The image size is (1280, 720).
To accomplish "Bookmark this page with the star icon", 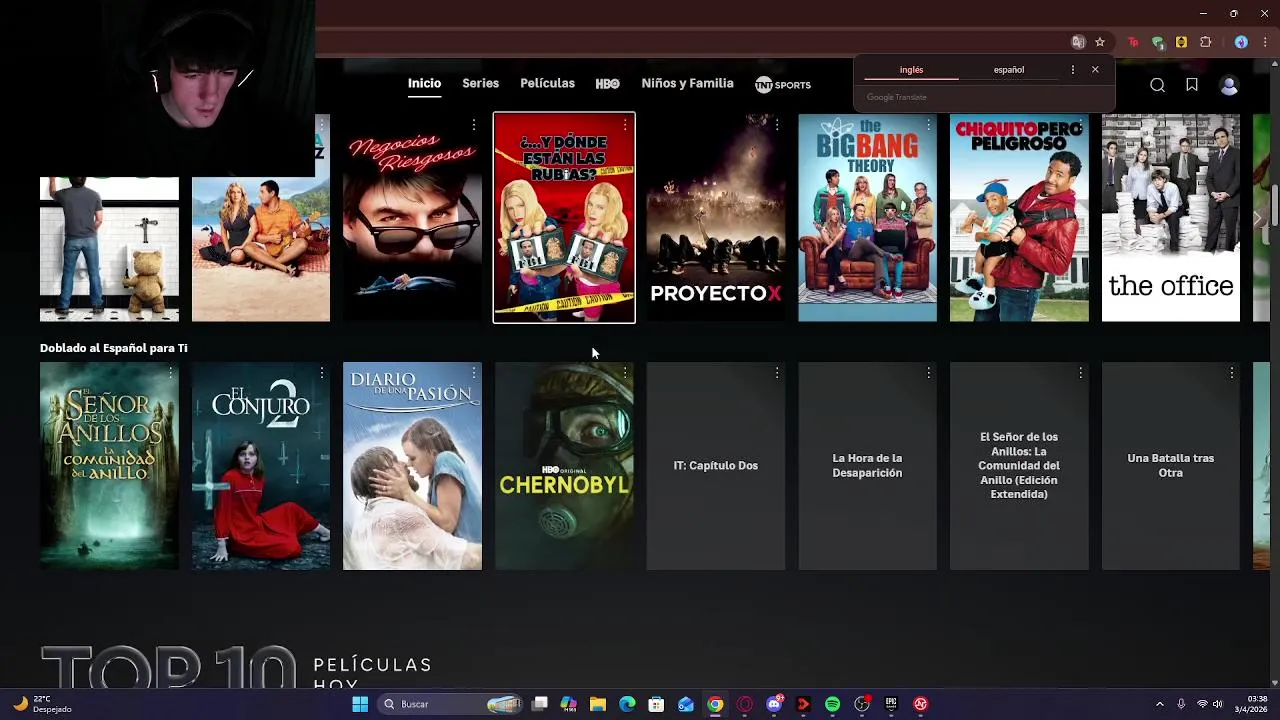I will tap(1100, 42).
